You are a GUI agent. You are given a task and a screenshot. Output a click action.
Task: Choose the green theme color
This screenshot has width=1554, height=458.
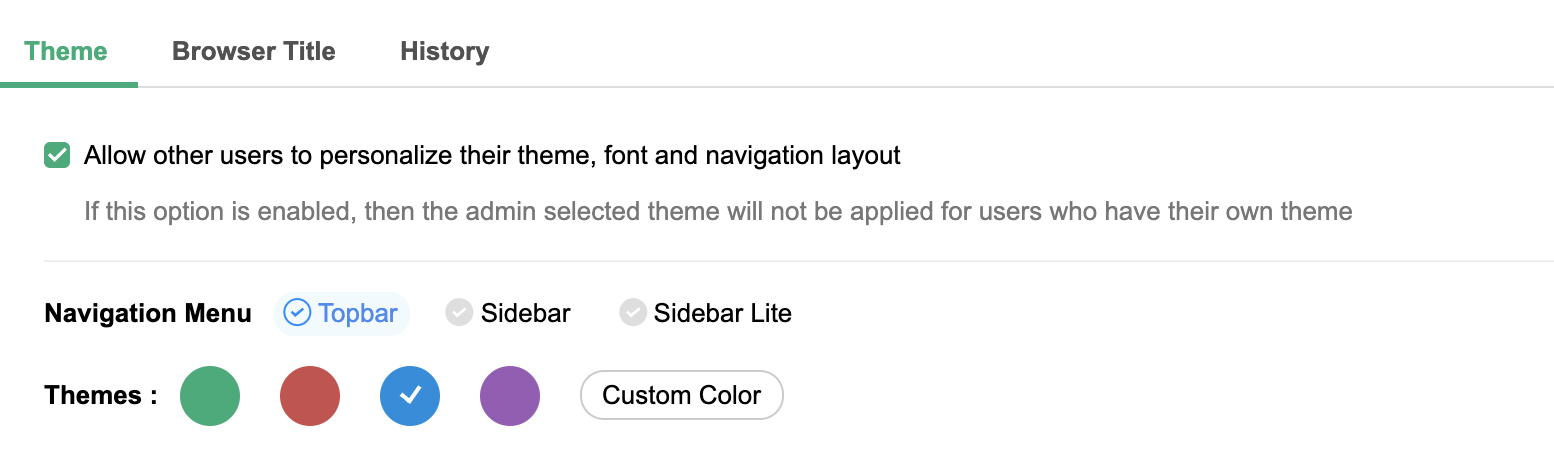tap(210, 396)
